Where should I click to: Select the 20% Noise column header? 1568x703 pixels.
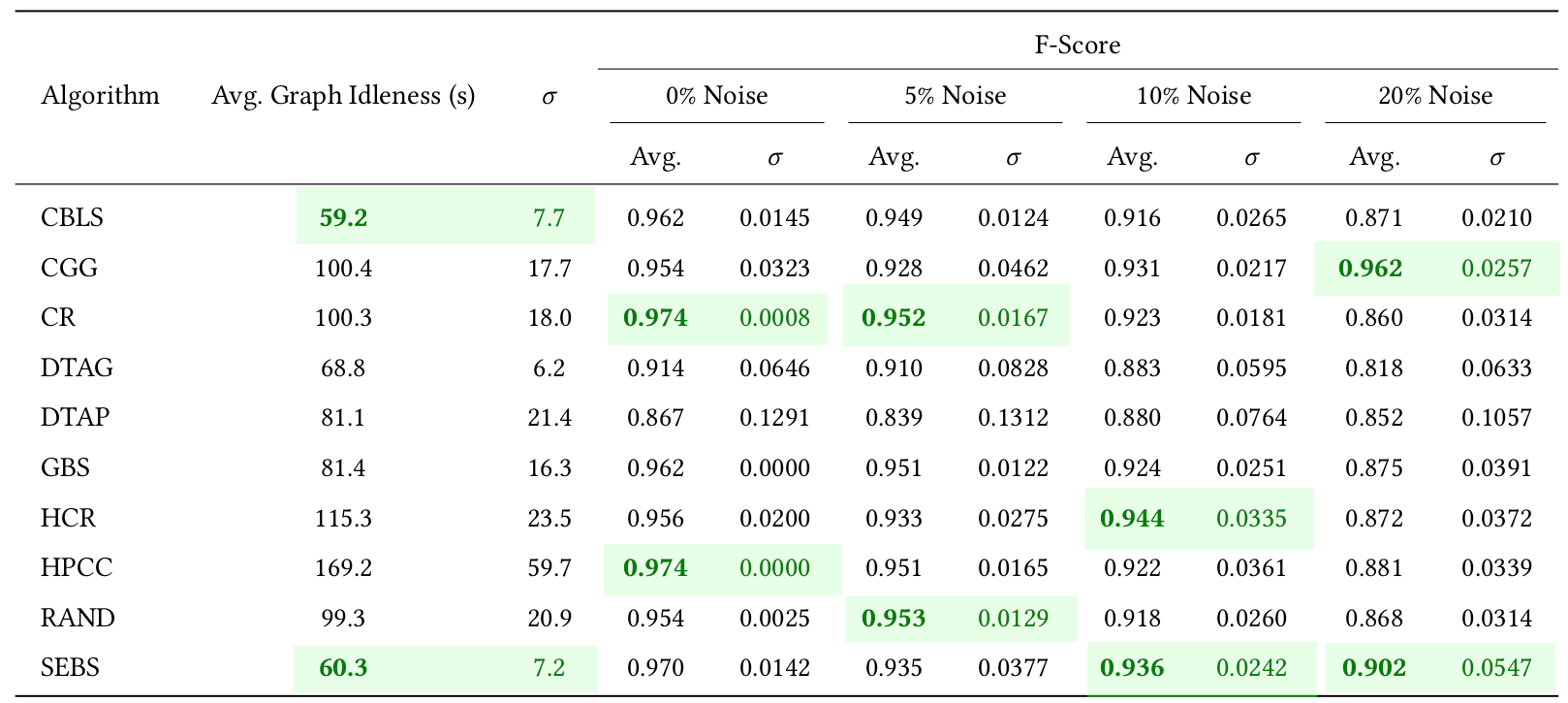(x=1434, y=96)
